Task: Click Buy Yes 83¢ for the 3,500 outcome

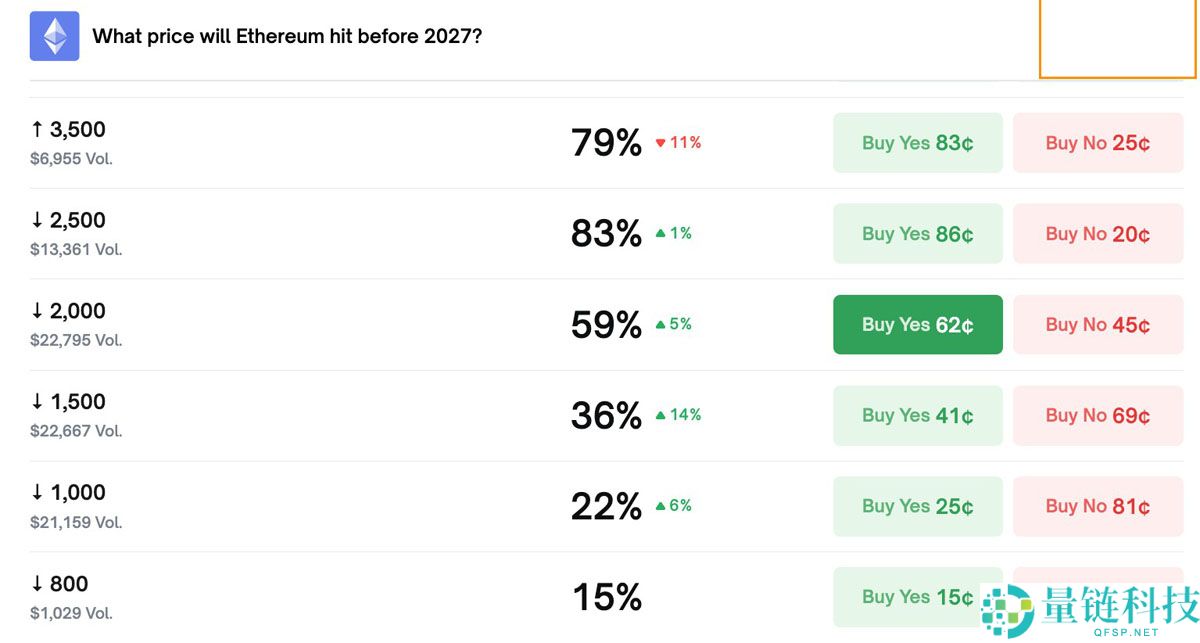Action: [917, 142]
